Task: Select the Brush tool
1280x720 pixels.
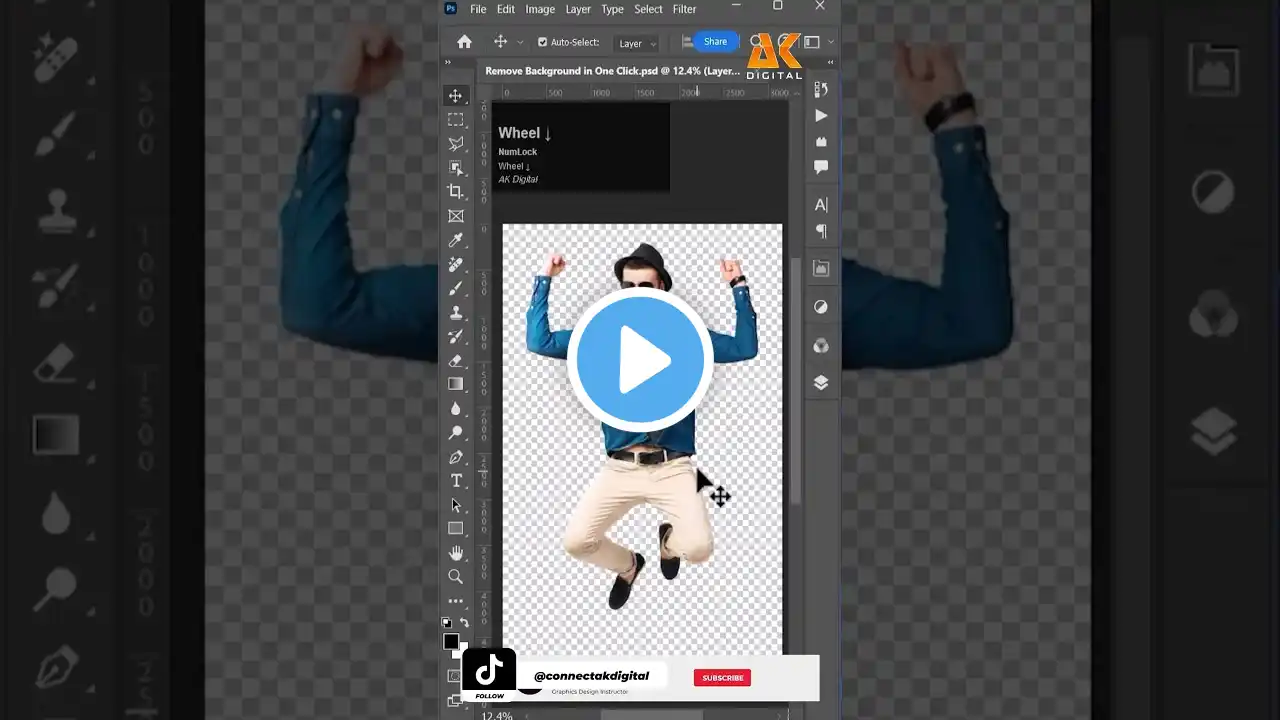Action: coord(455,288)
